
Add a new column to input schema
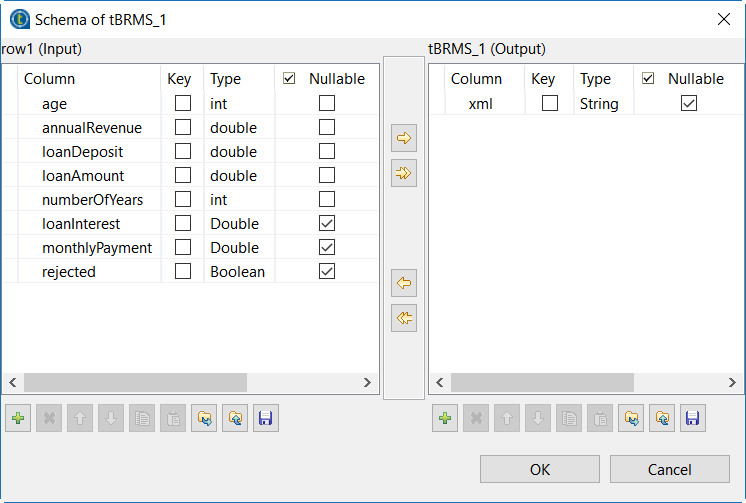pos(18,419)
